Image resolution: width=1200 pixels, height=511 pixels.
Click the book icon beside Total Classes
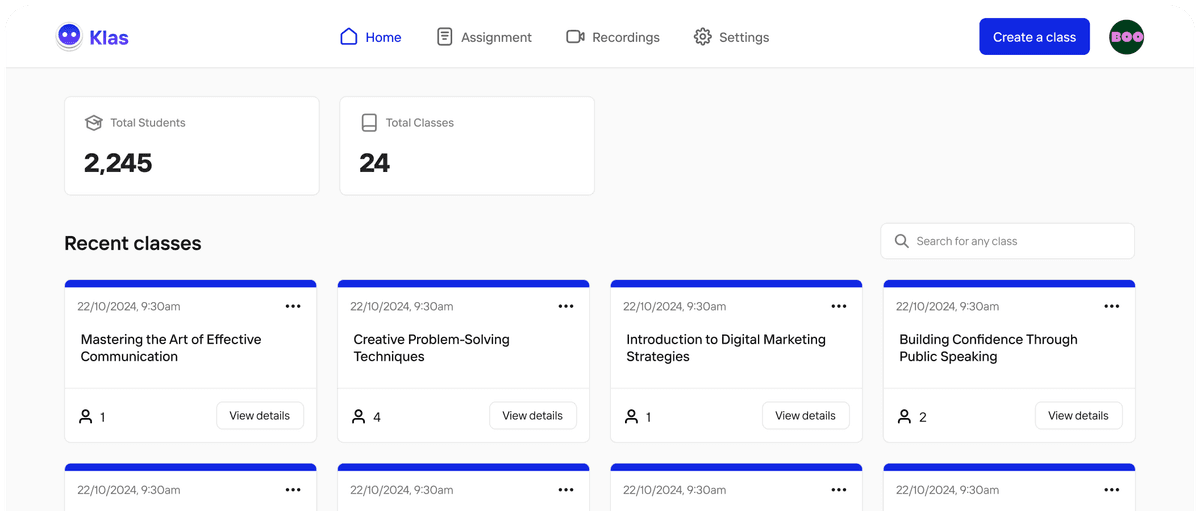[x=369, y=123]
